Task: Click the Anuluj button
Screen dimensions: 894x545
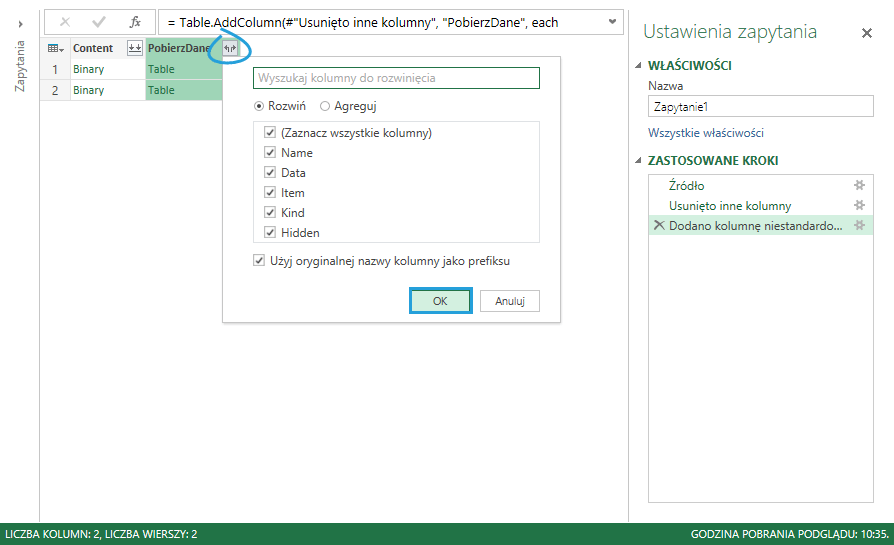Action: click(510, 301)
